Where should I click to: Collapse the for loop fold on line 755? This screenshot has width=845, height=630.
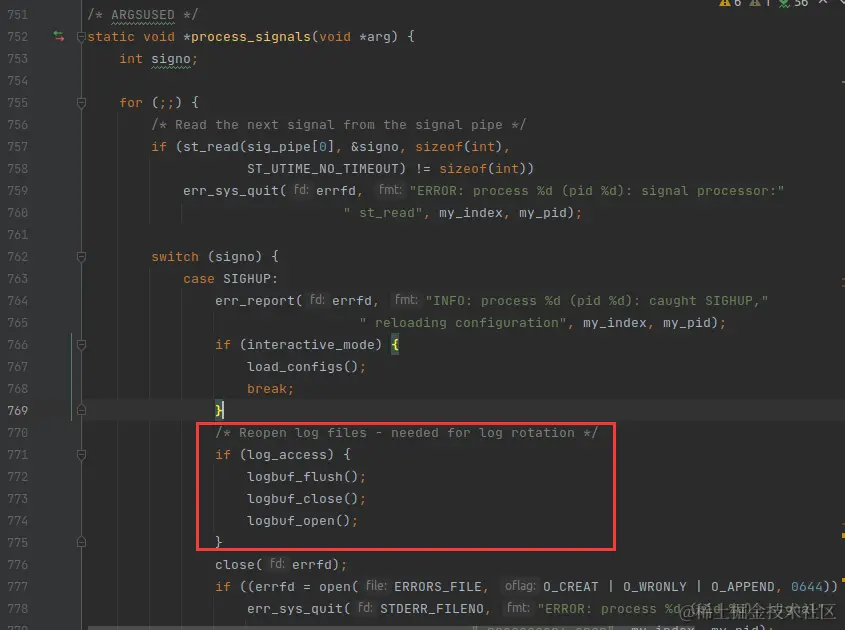81,102
